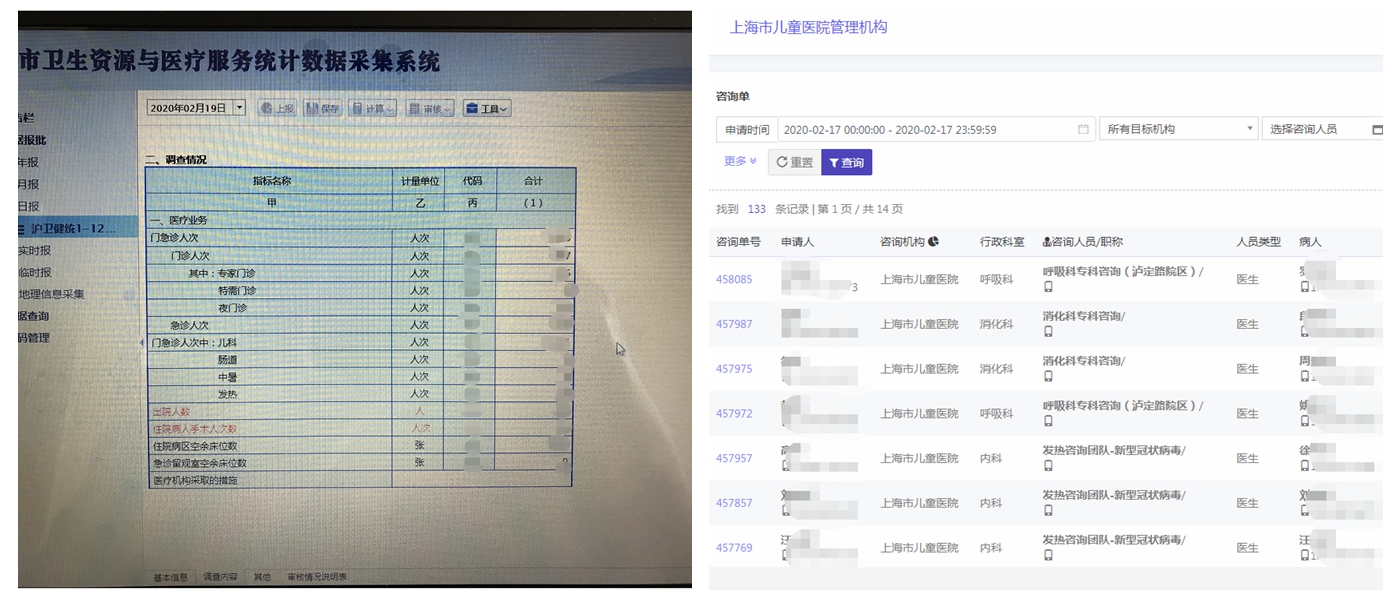The width and height of the screenshot is (1400, 600).
Task: Switch to the 调查内容 tab
Action: point(220,577)
